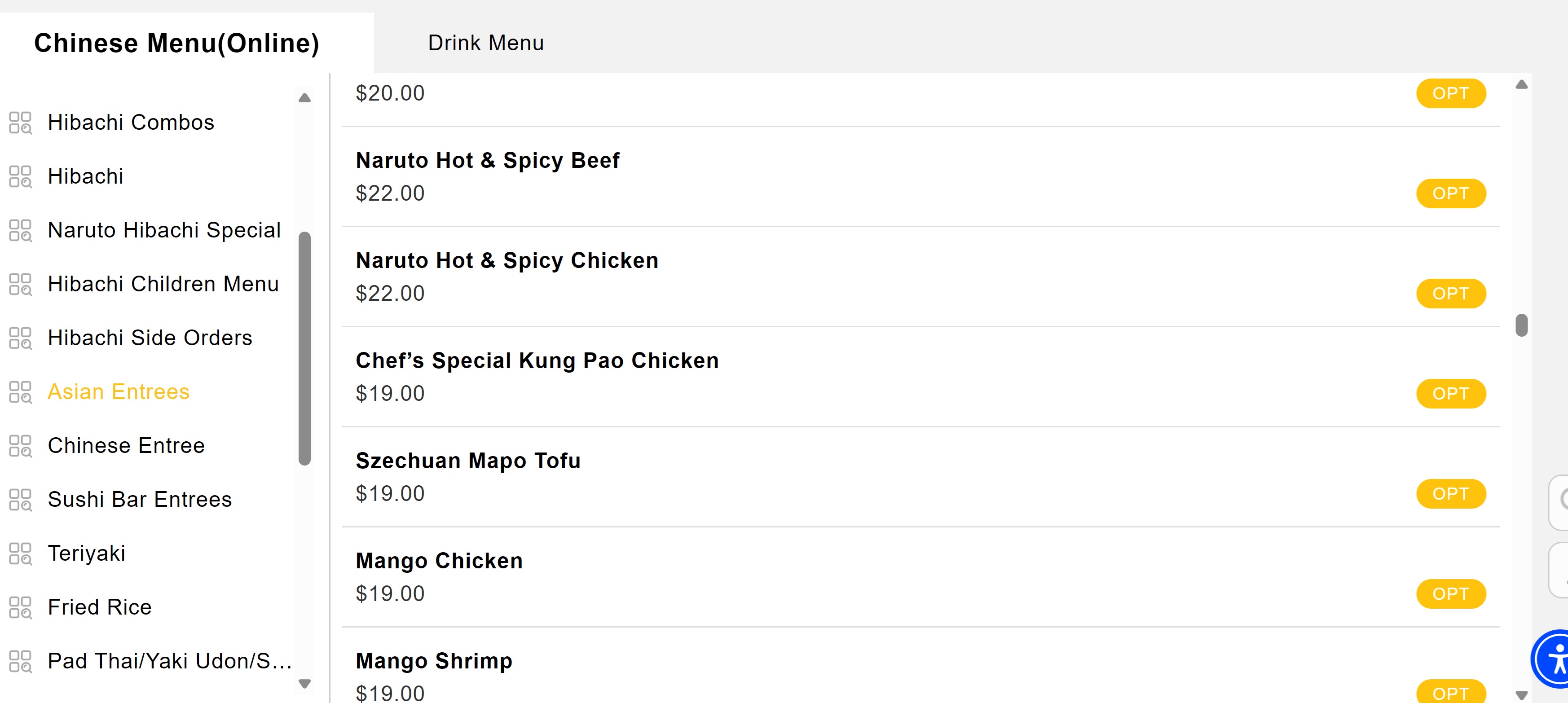Click the category icon beside Hibachi Combos

click(x=20, y=123)
